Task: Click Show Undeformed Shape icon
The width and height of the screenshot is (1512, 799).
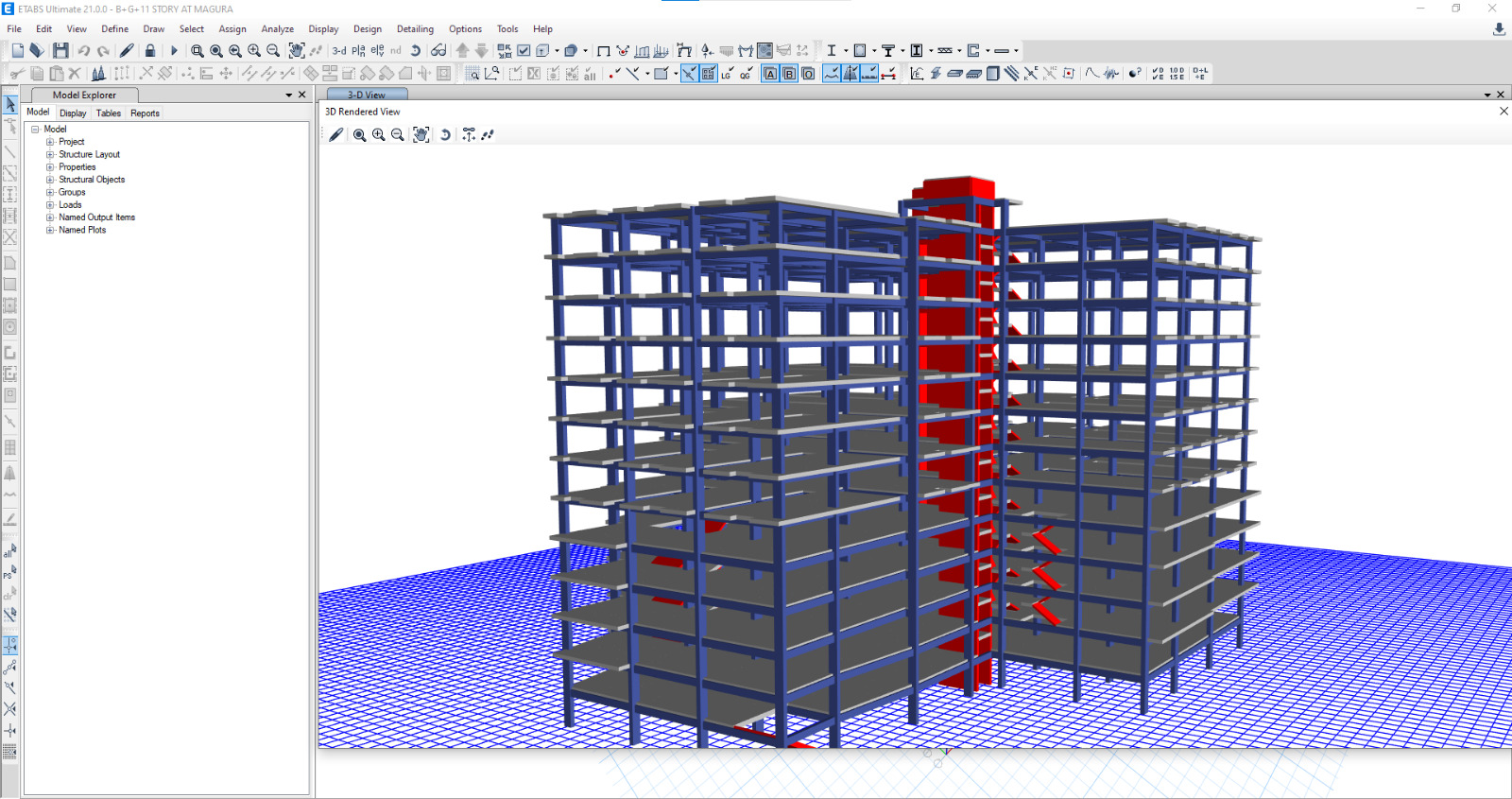Action: [x=604, y=51]
